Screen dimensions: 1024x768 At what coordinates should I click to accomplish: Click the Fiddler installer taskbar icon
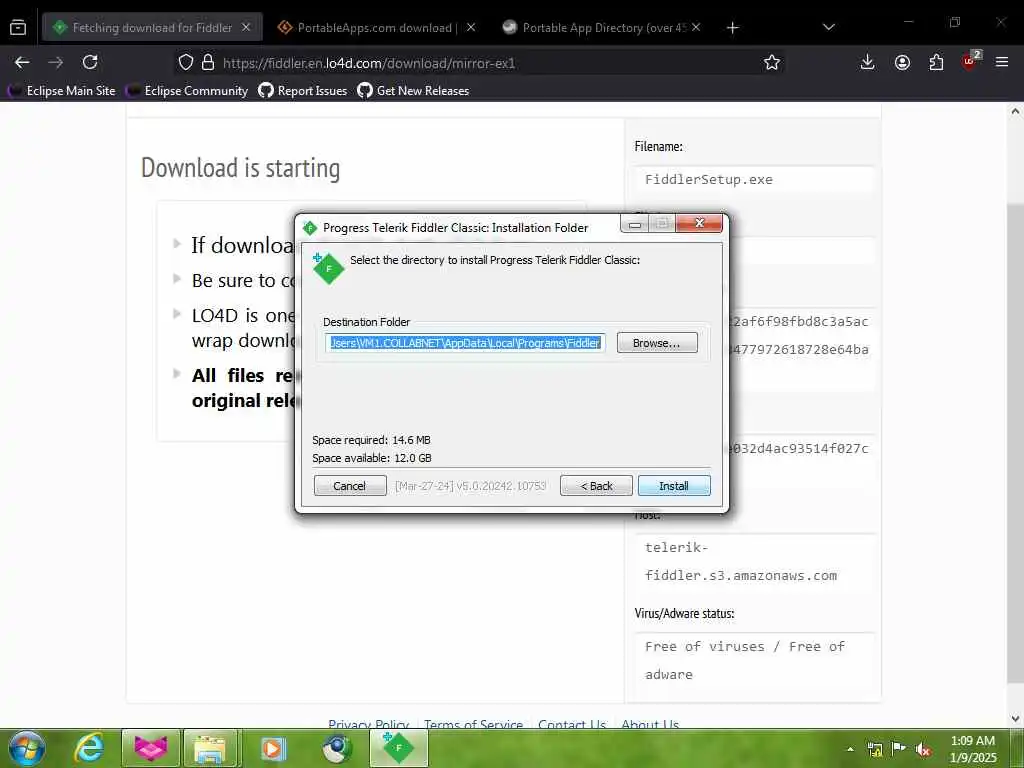(x=398, y=748)
